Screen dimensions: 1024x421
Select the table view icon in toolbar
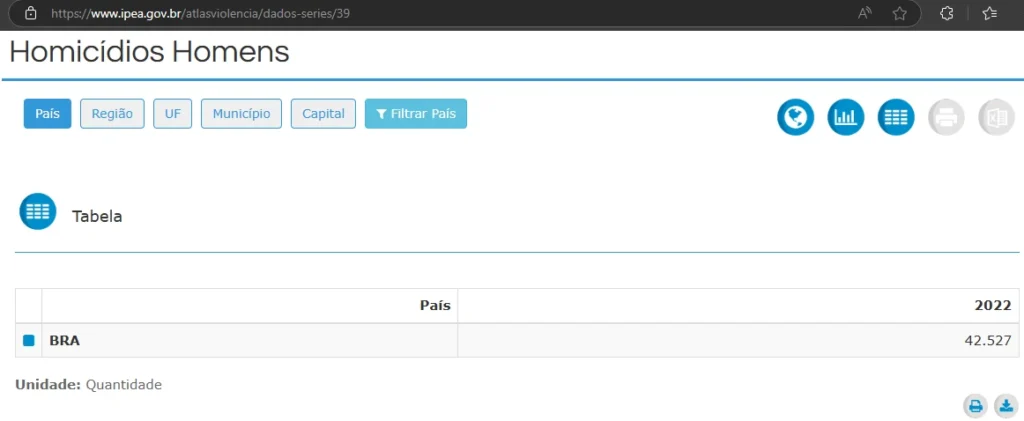tap(895, 118)
